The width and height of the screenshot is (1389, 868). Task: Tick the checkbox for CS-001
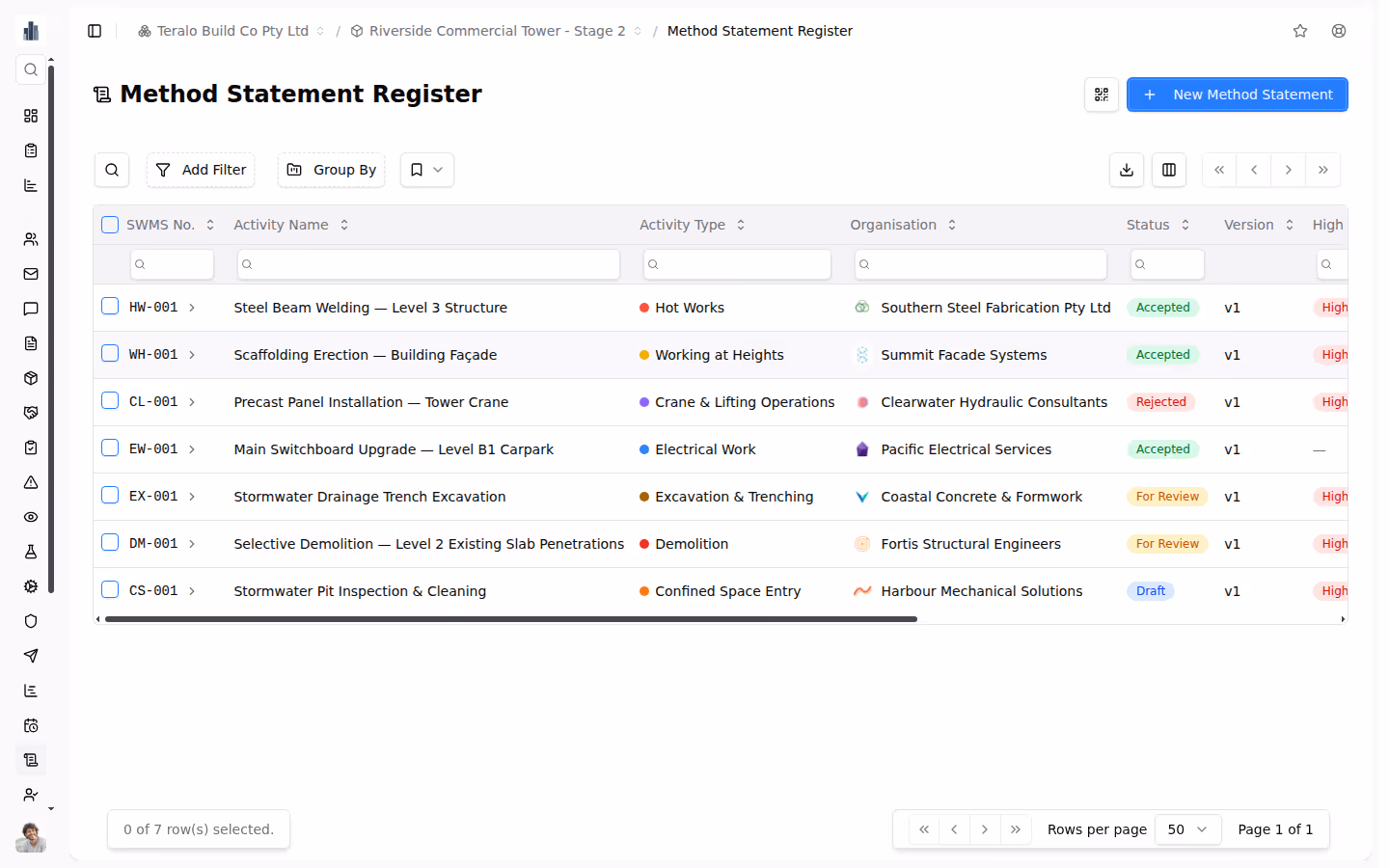point(110,590)
